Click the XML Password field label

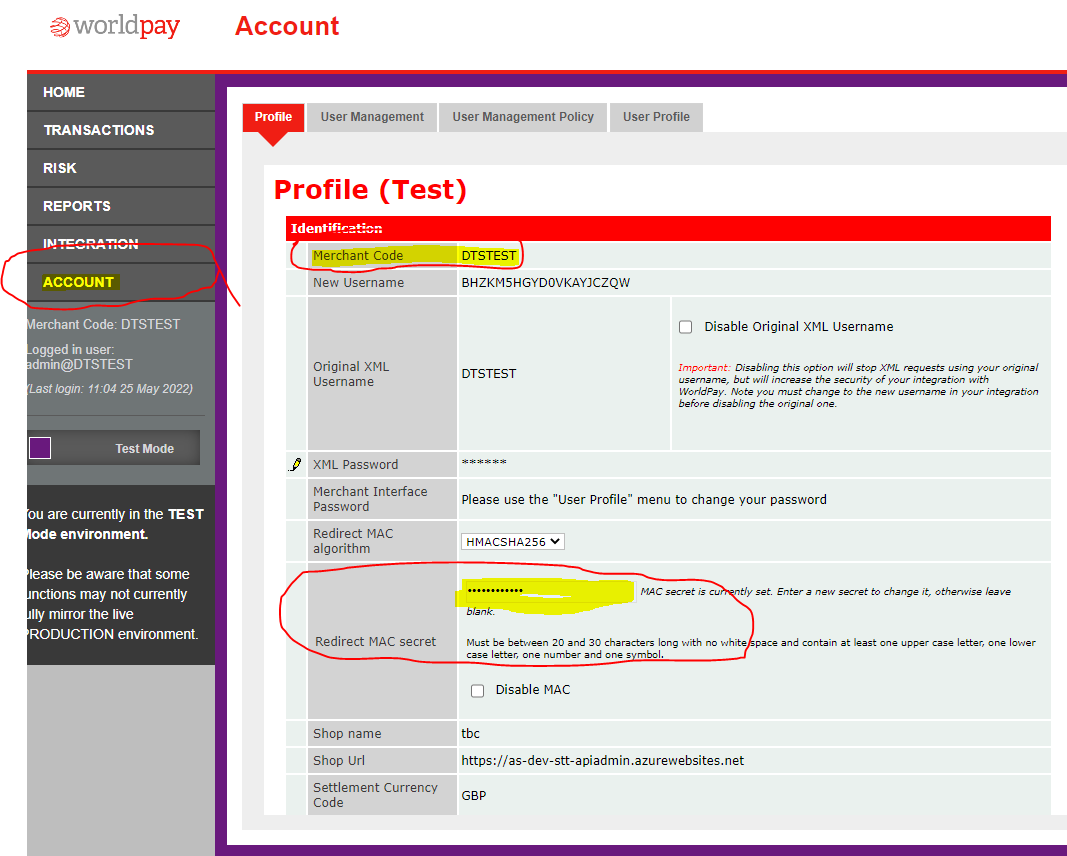[x=356, y=465]
